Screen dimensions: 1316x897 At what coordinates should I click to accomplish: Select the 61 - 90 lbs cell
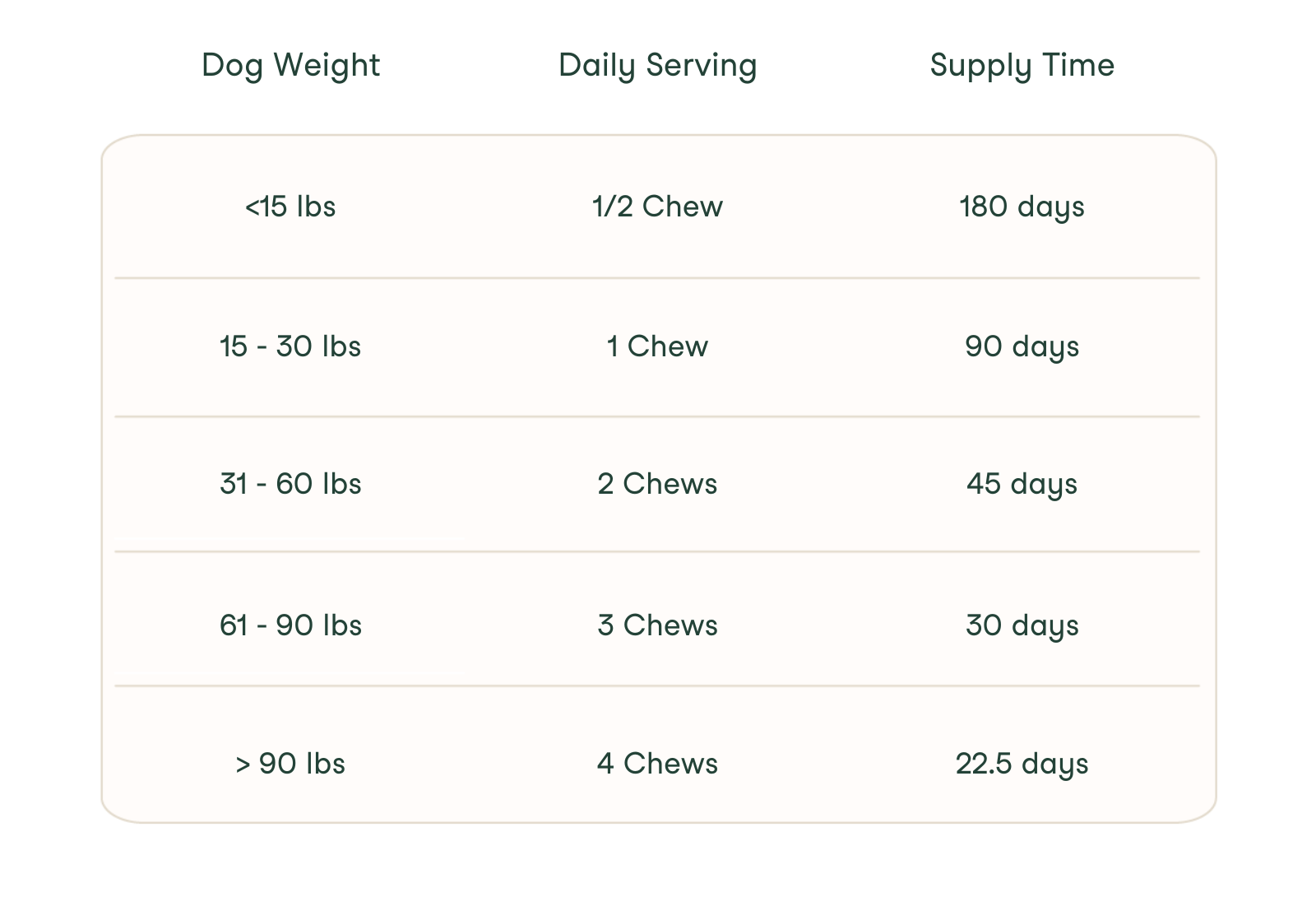tap(290, 625)
